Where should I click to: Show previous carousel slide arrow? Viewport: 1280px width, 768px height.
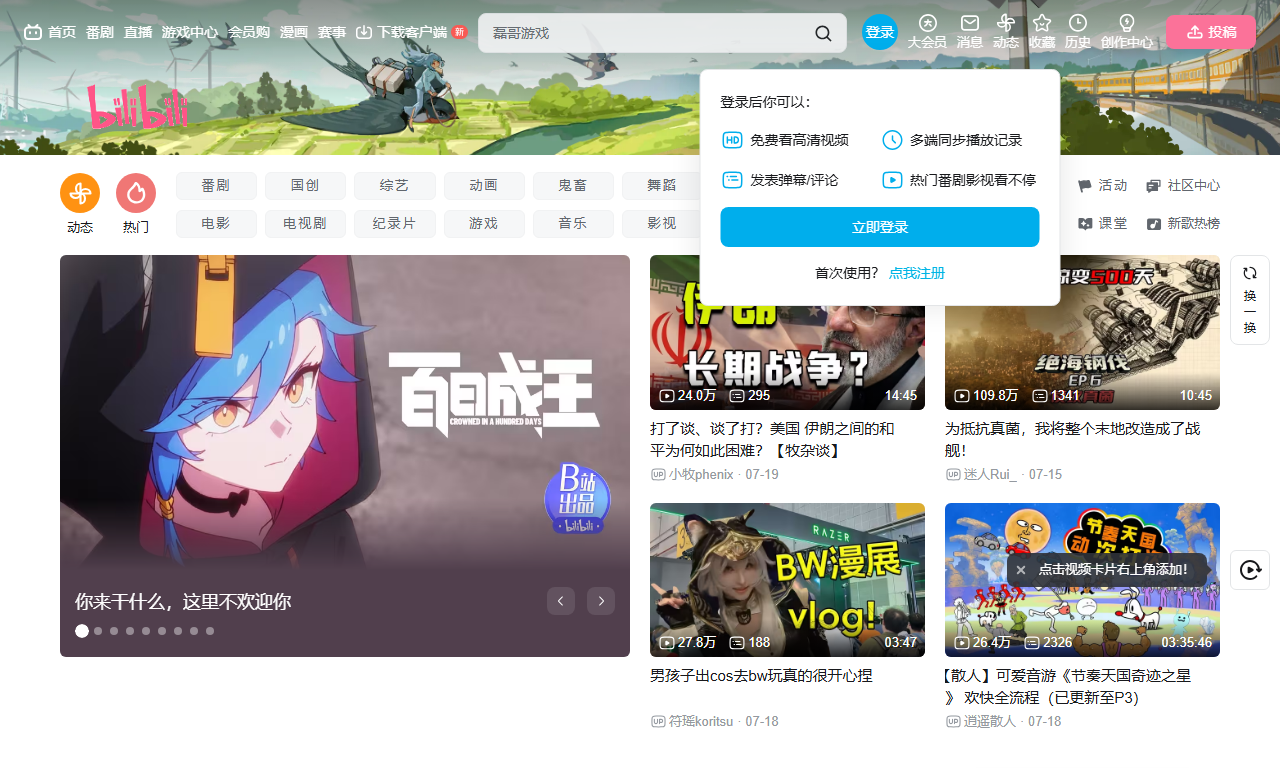(561, 601)
